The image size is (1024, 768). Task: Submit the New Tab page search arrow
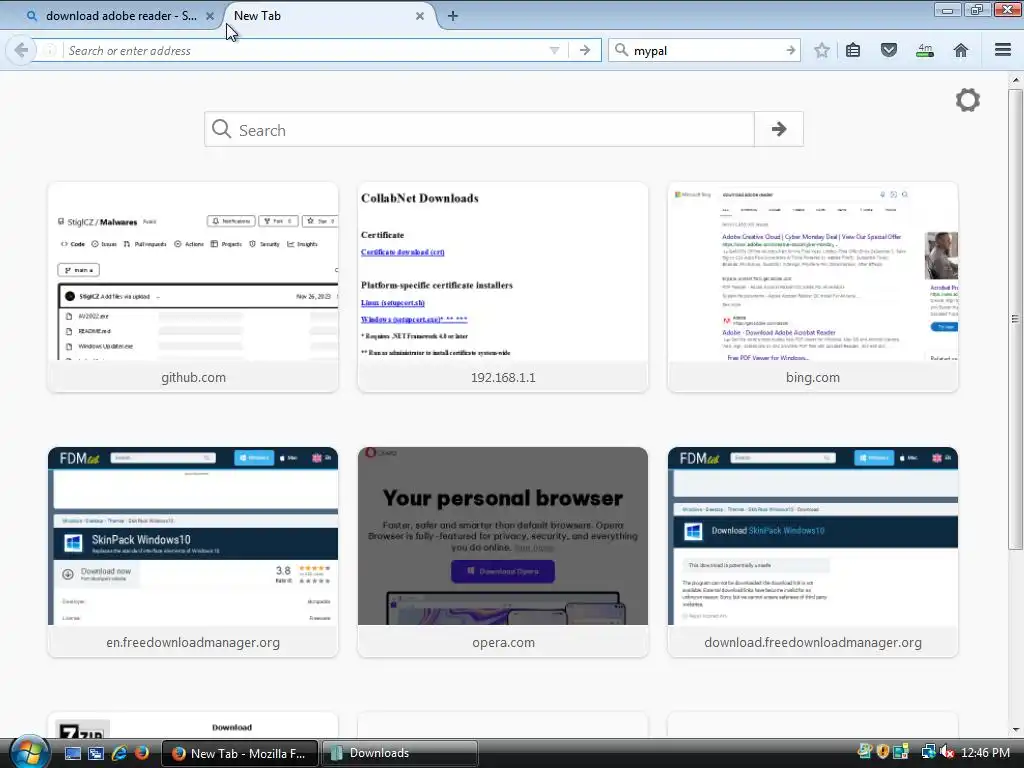pyautogui.click(x=778, y=129)
